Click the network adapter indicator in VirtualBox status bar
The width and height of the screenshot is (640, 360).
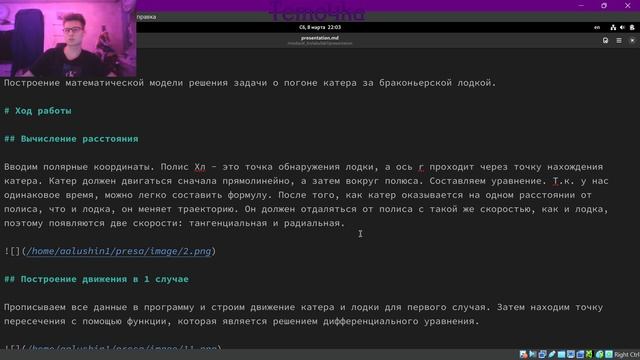click(x=542, y=354)
